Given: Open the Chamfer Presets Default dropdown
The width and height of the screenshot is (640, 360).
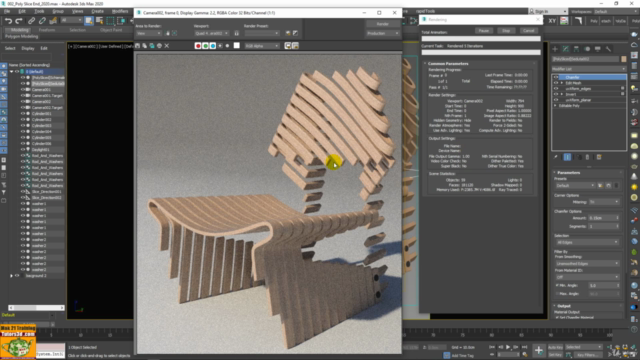Looking at the screenshot, I should [x=576, y=186].
